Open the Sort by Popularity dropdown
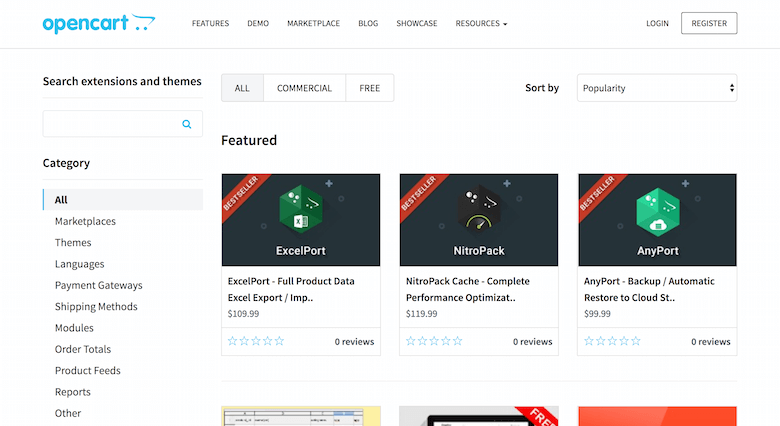The image size is (780, 426). coord(657,88)
